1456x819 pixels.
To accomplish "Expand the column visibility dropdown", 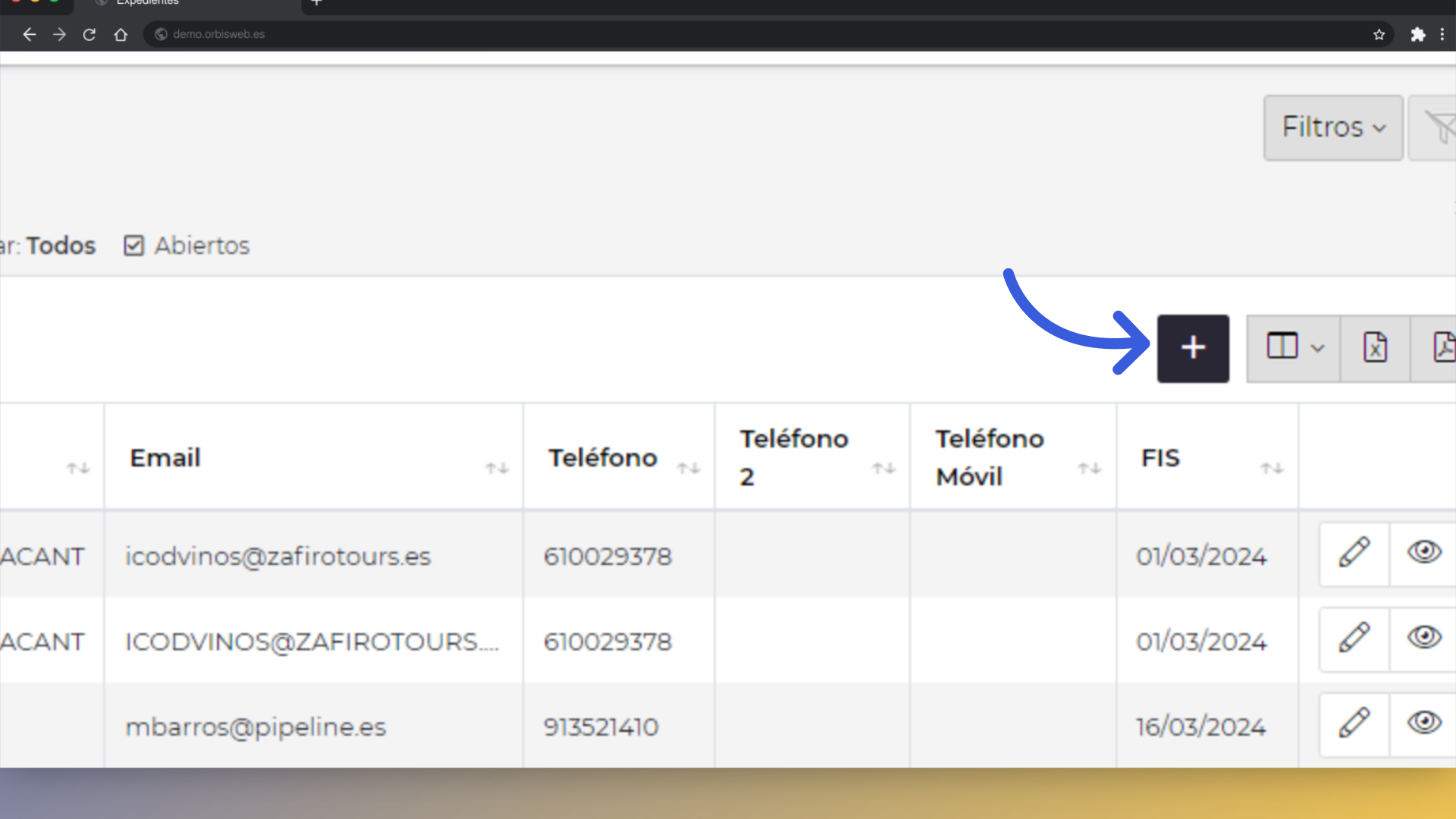I will point(1294,348).
